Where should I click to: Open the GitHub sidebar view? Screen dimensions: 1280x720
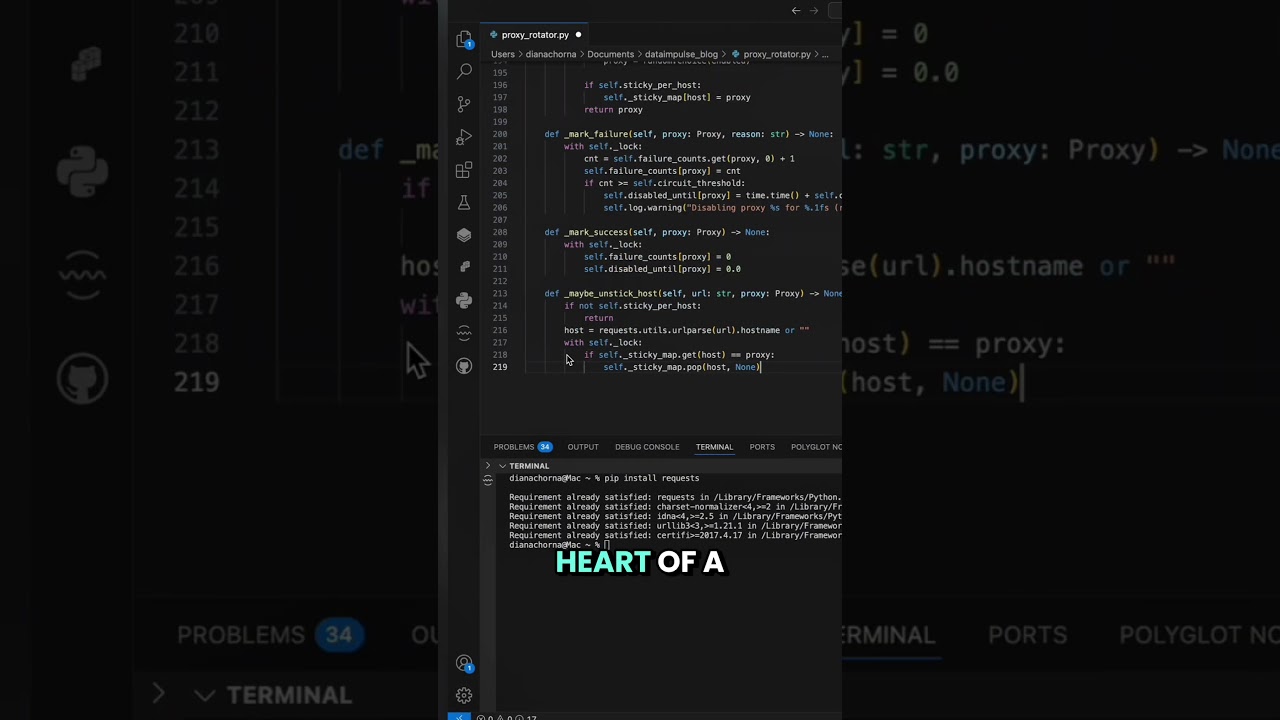pyautogui.click(x=464, y=366)
